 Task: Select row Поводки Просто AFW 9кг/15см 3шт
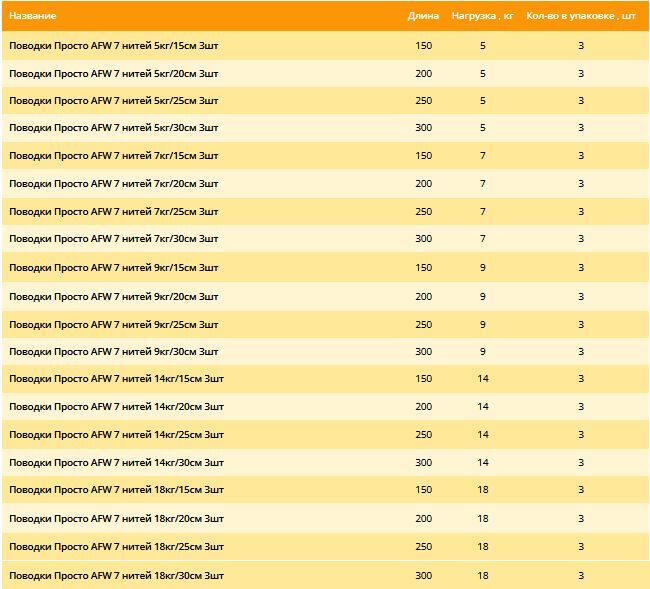click(x=325, y=268)
